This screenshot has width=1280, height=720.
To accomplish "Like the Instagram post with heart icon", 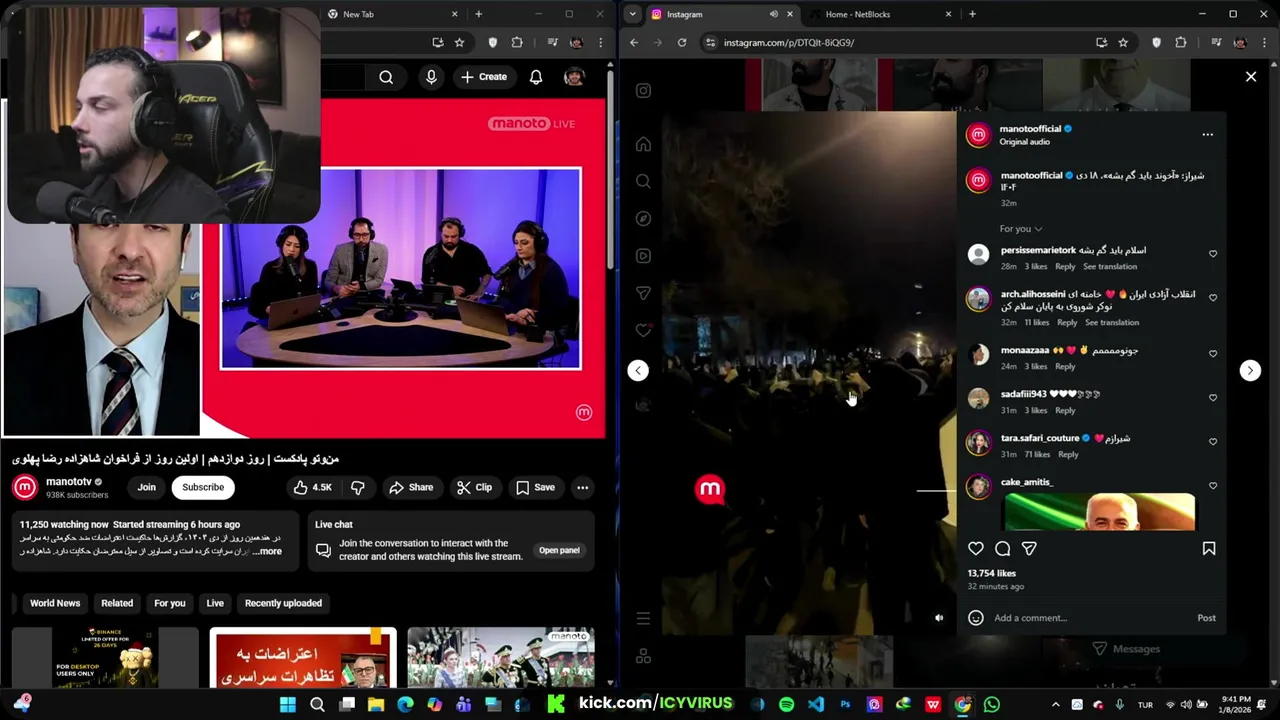I will 976,548.
